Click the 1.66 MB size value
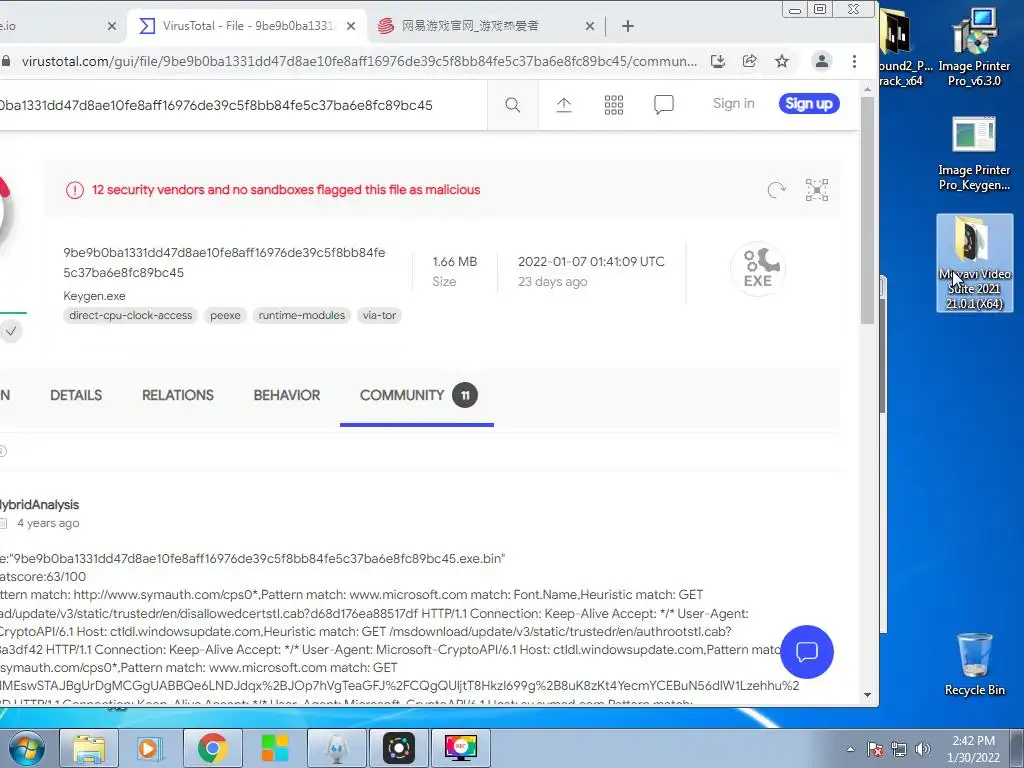The width and height of the screenshot is (1024, 768). tap(455, 261)
